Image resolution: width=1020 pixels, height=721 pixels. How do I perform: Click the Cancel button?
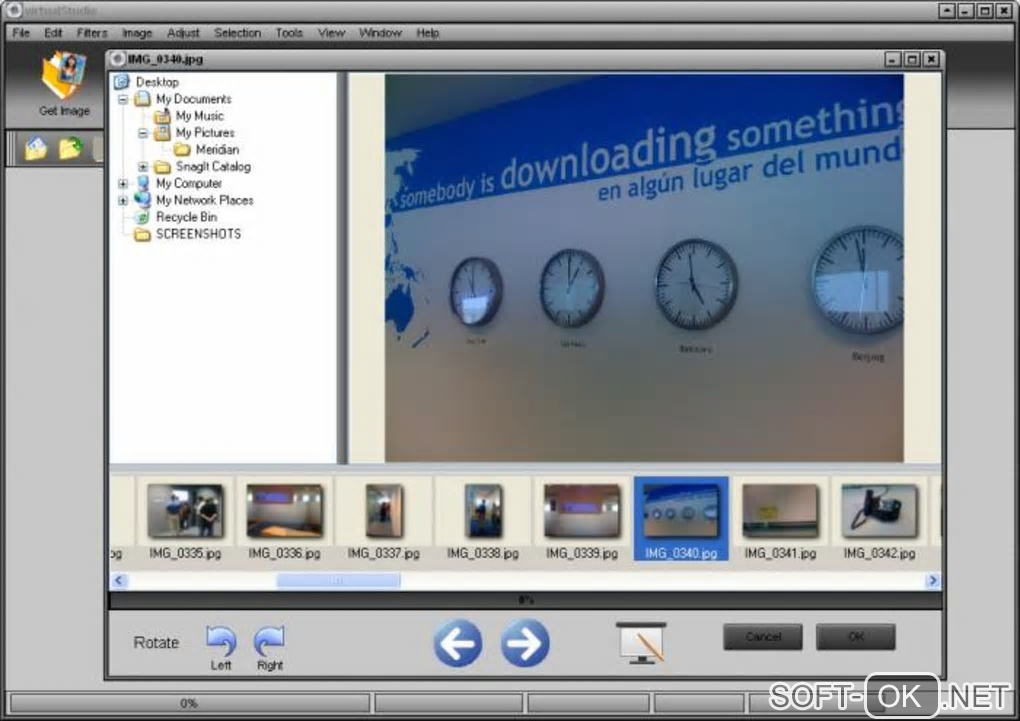click(x=763, y=636)
